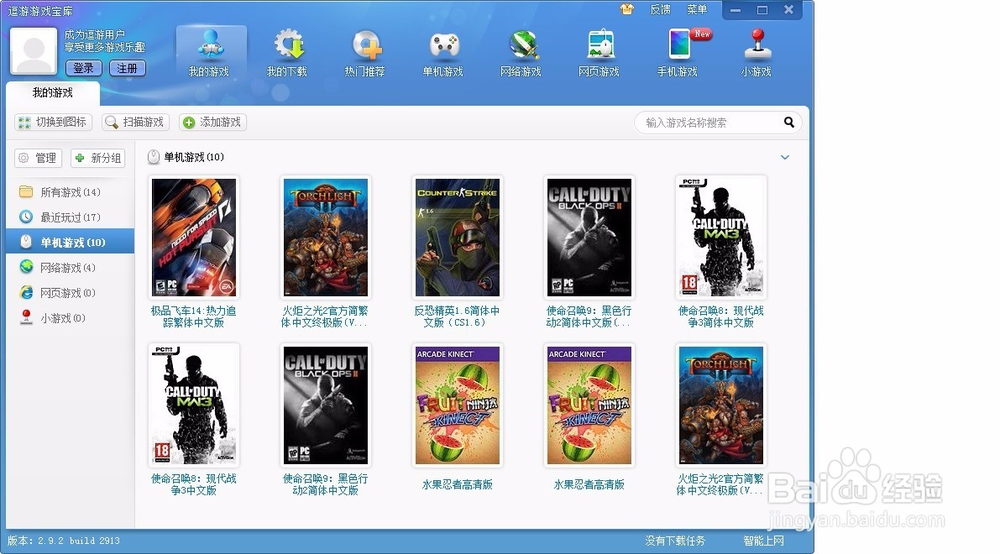Click 使命召唤8: 现代战争3中文版 title
Screen dimensions: 1000x554
[194, 485]
